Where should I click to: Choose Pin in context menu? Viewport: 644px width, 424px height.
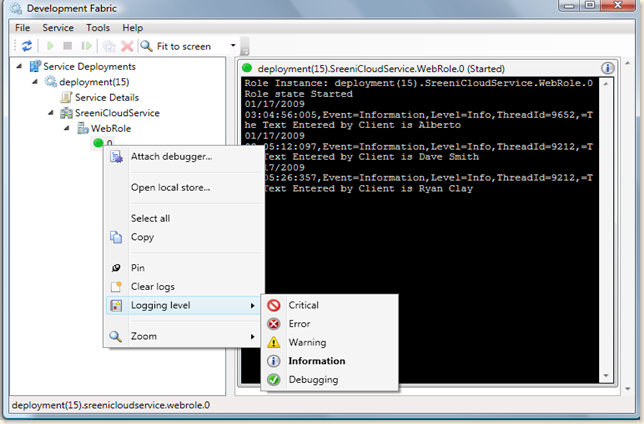(184, 268)
